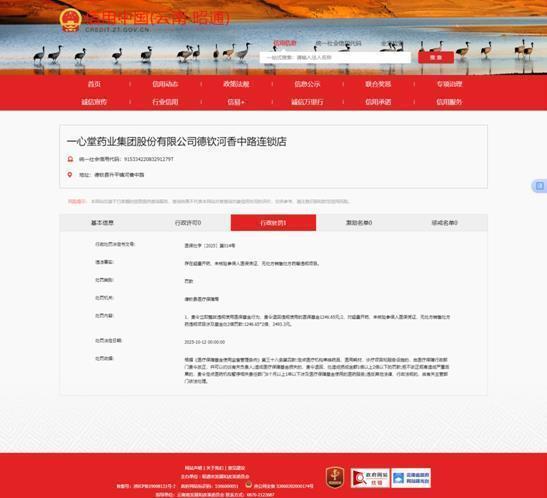Viewport: 547px width, 498px height.
Task: Open 信用服务 navigation item
Action: click(x=449, y=102)
